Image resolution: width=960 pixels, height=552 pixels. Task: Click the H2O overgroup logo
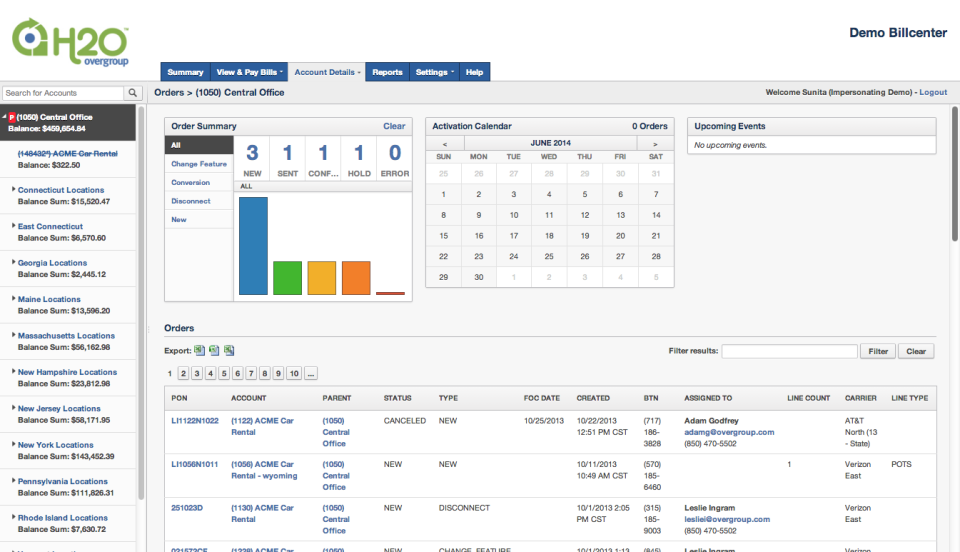(x=70, y=42)
